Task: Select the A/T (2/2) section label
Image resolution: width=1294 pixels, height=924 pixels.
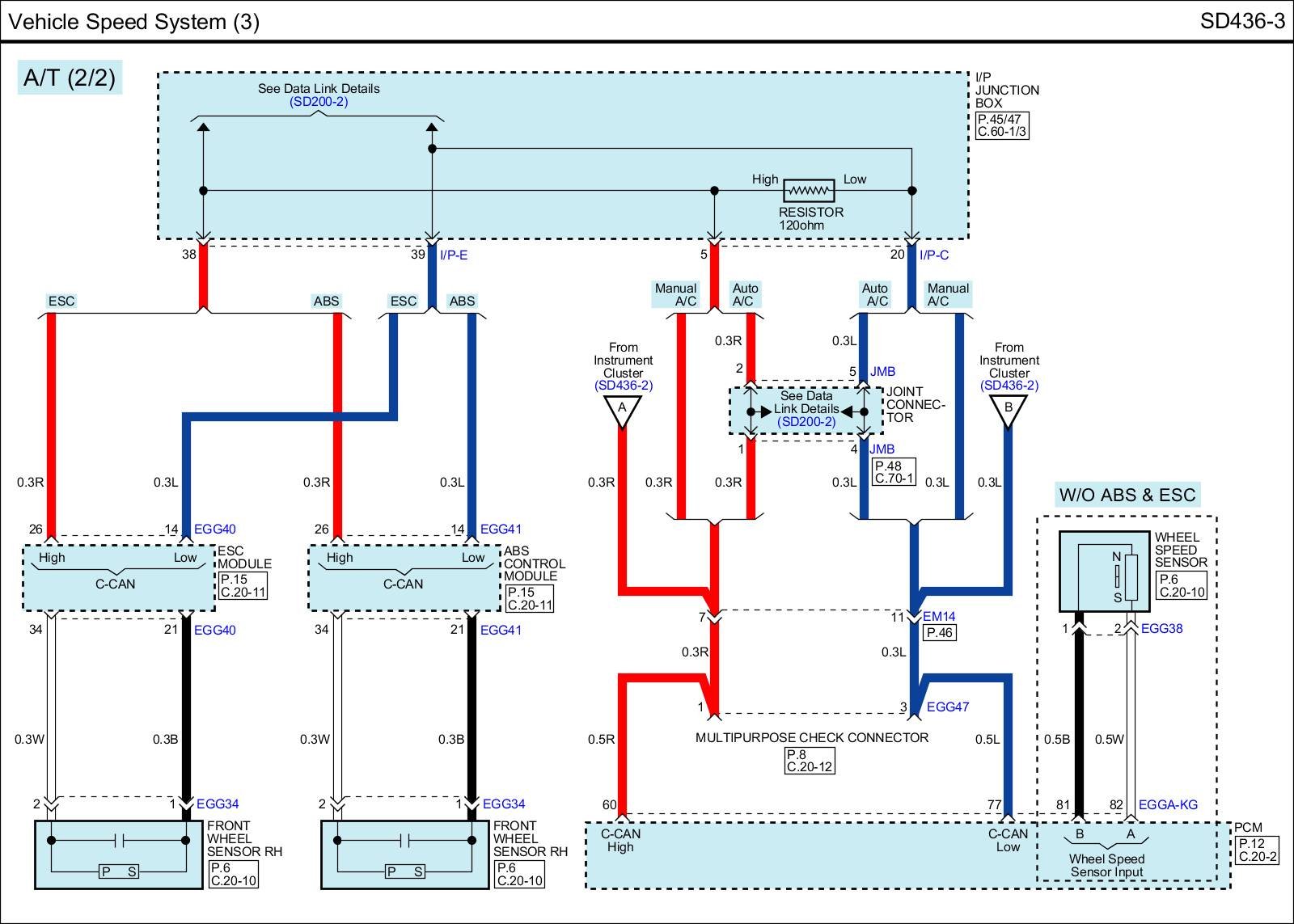Action: (x=70, y=78)
